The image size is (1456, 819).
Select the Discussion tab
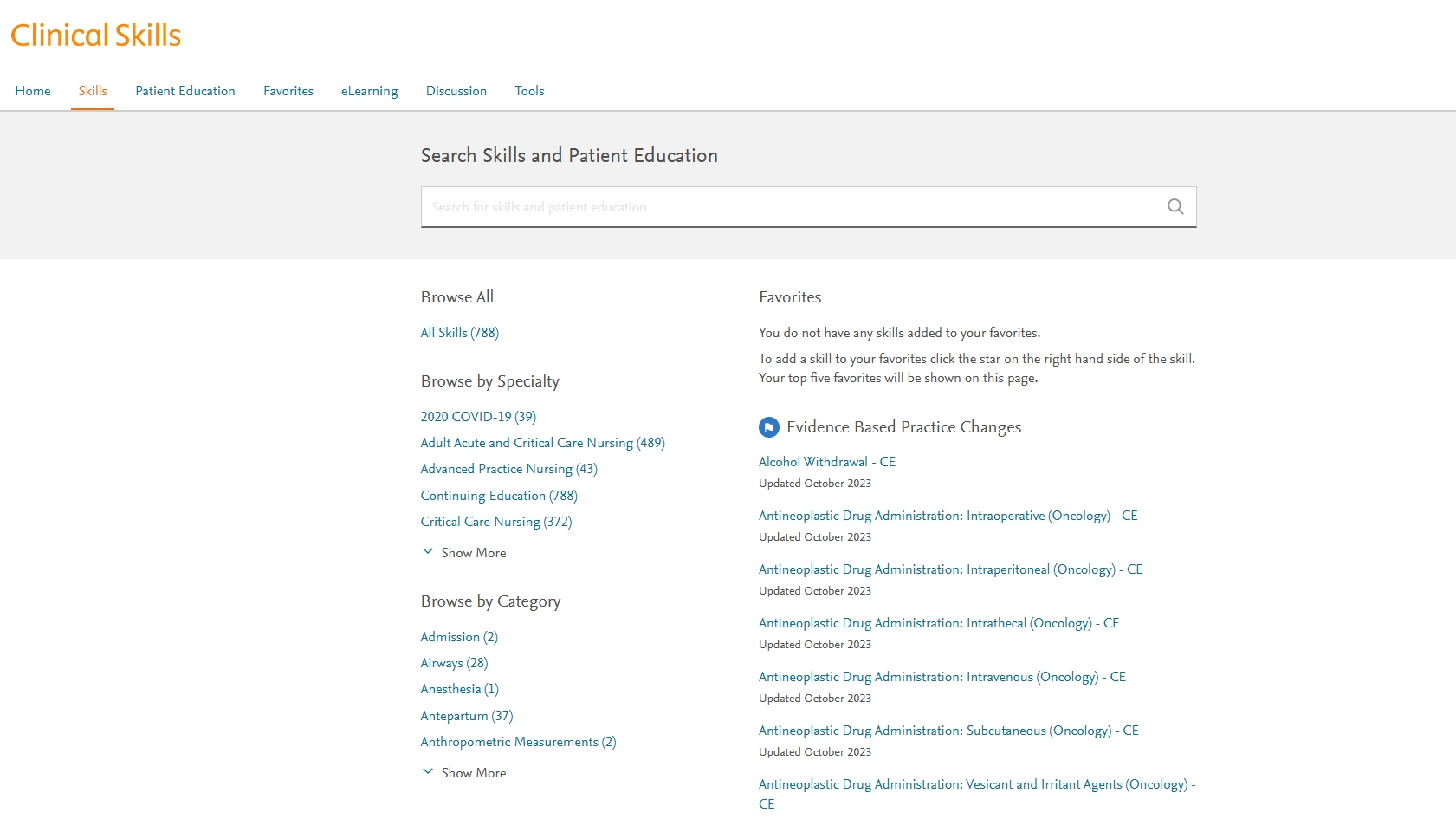[x=456, y=91]
